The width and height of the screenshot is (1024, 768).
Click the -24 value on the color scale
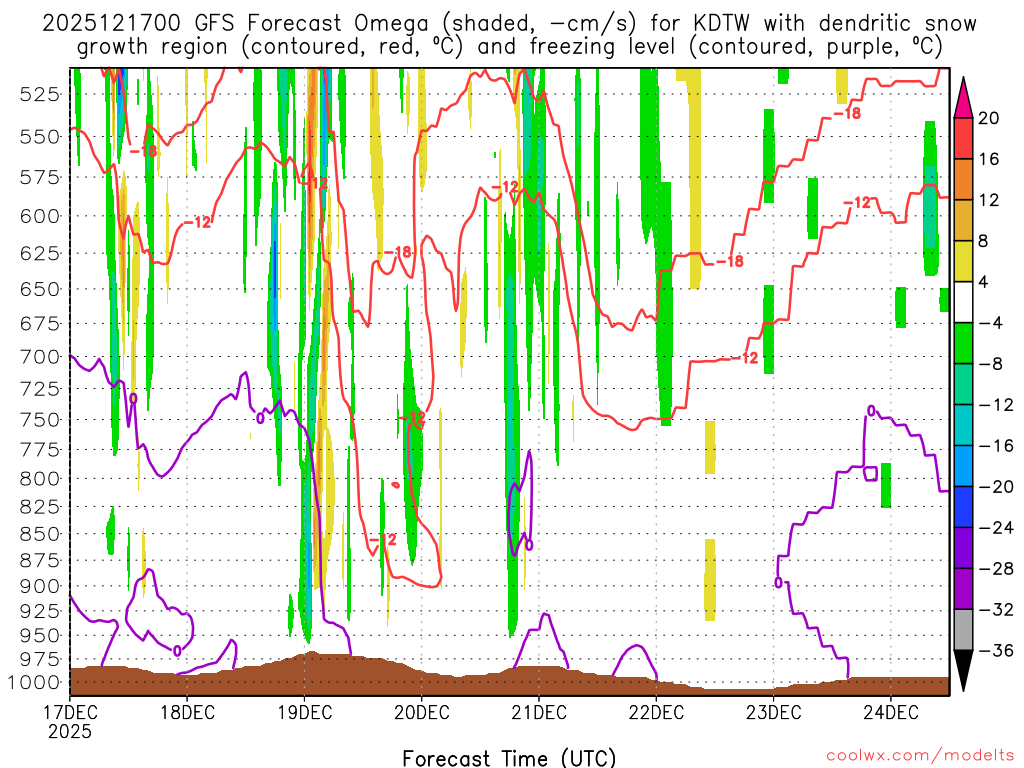point(996,528)
